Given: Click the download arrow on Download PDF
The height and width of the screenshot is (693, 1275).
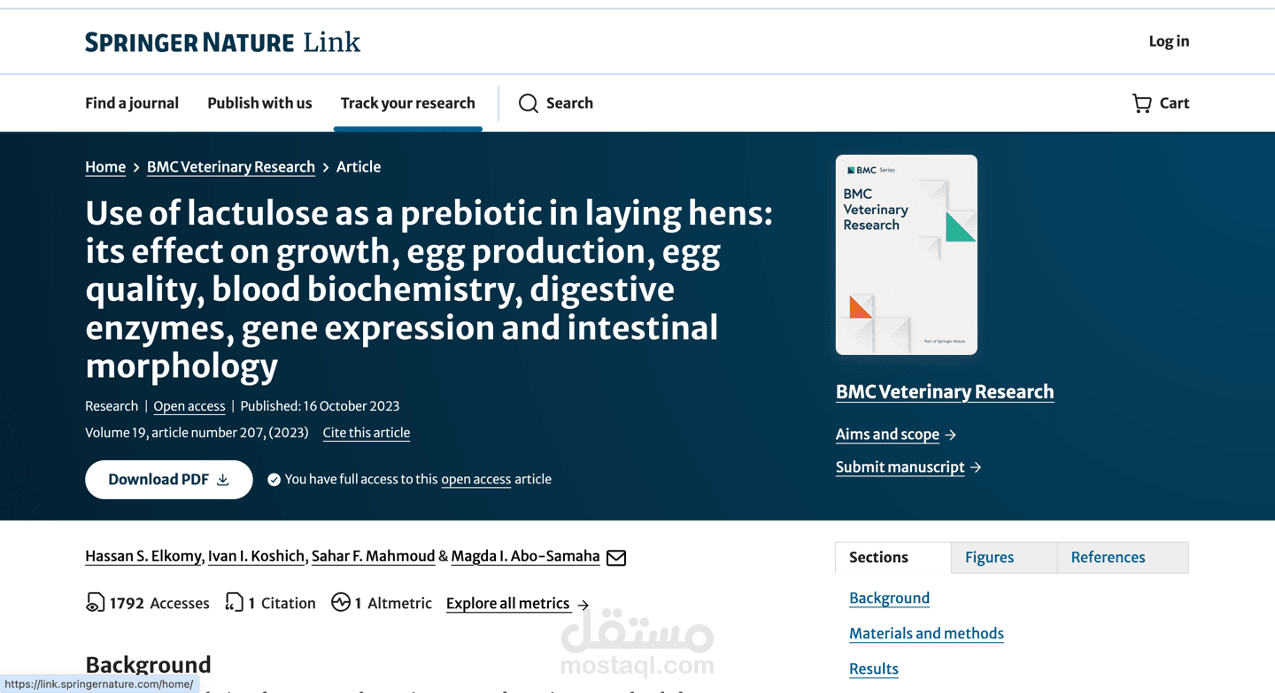Looking at the screenshot, I should click(223, 480).
